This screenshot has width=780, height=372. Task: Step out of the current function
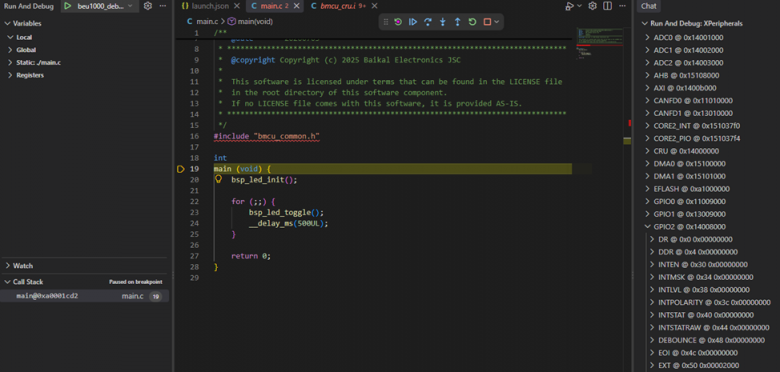click(458, 22)
